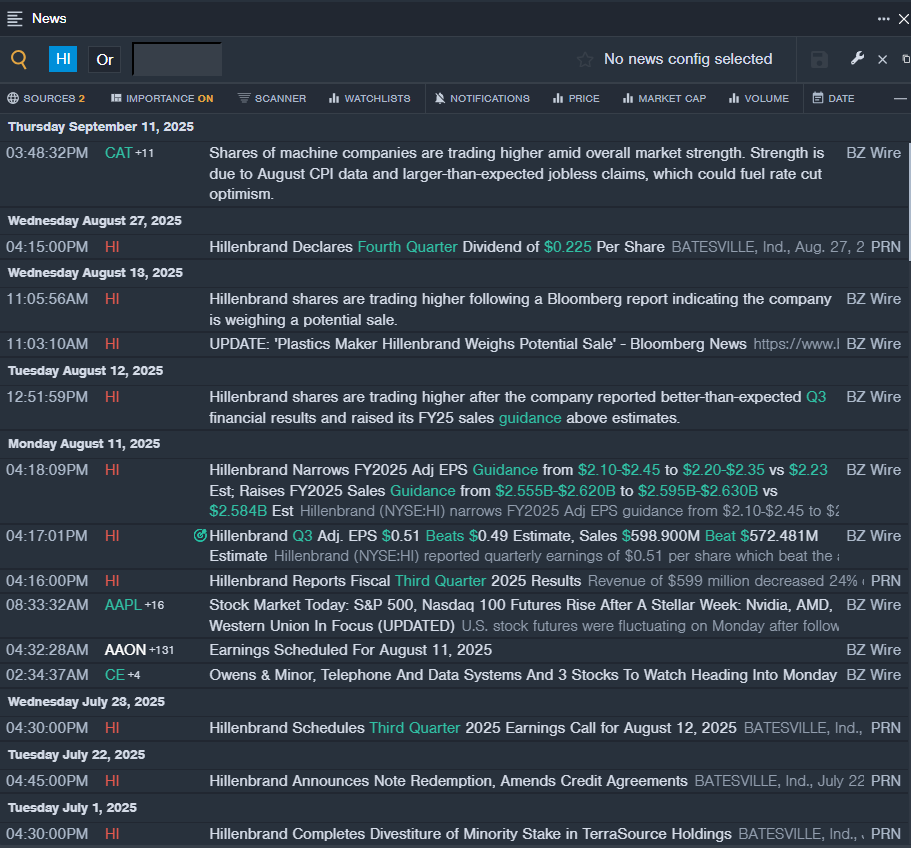Open settings with the wrench icon
Screen dimensions: 911x848
pos(857,59)
